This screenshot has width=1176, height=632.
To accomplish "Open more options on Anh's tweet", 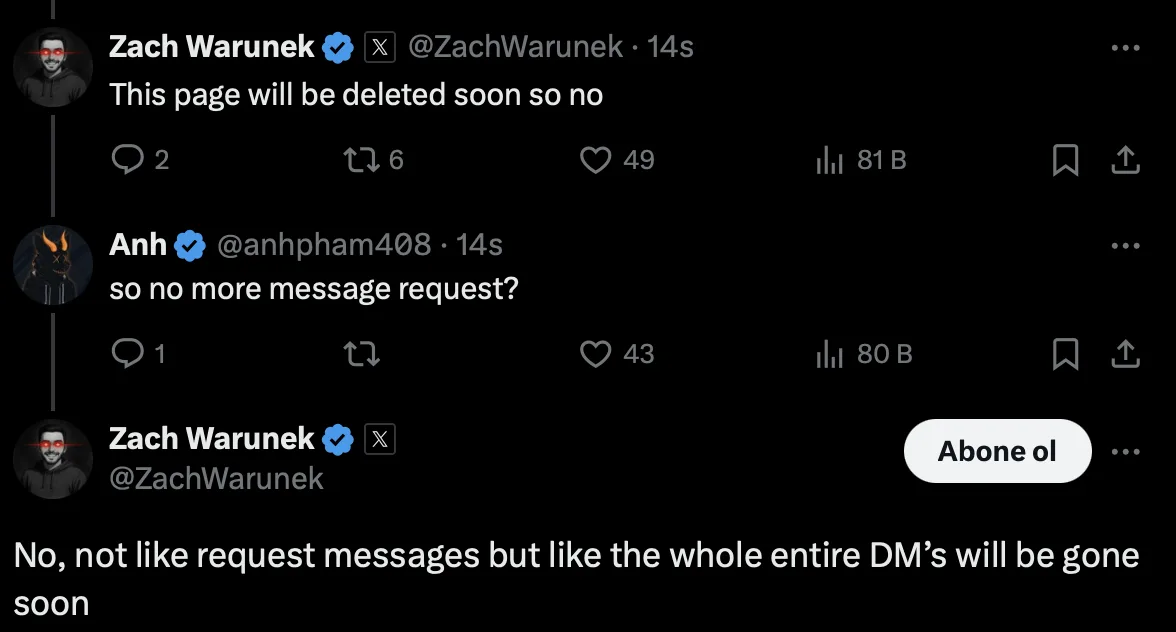I will (x=1125, y=244).
